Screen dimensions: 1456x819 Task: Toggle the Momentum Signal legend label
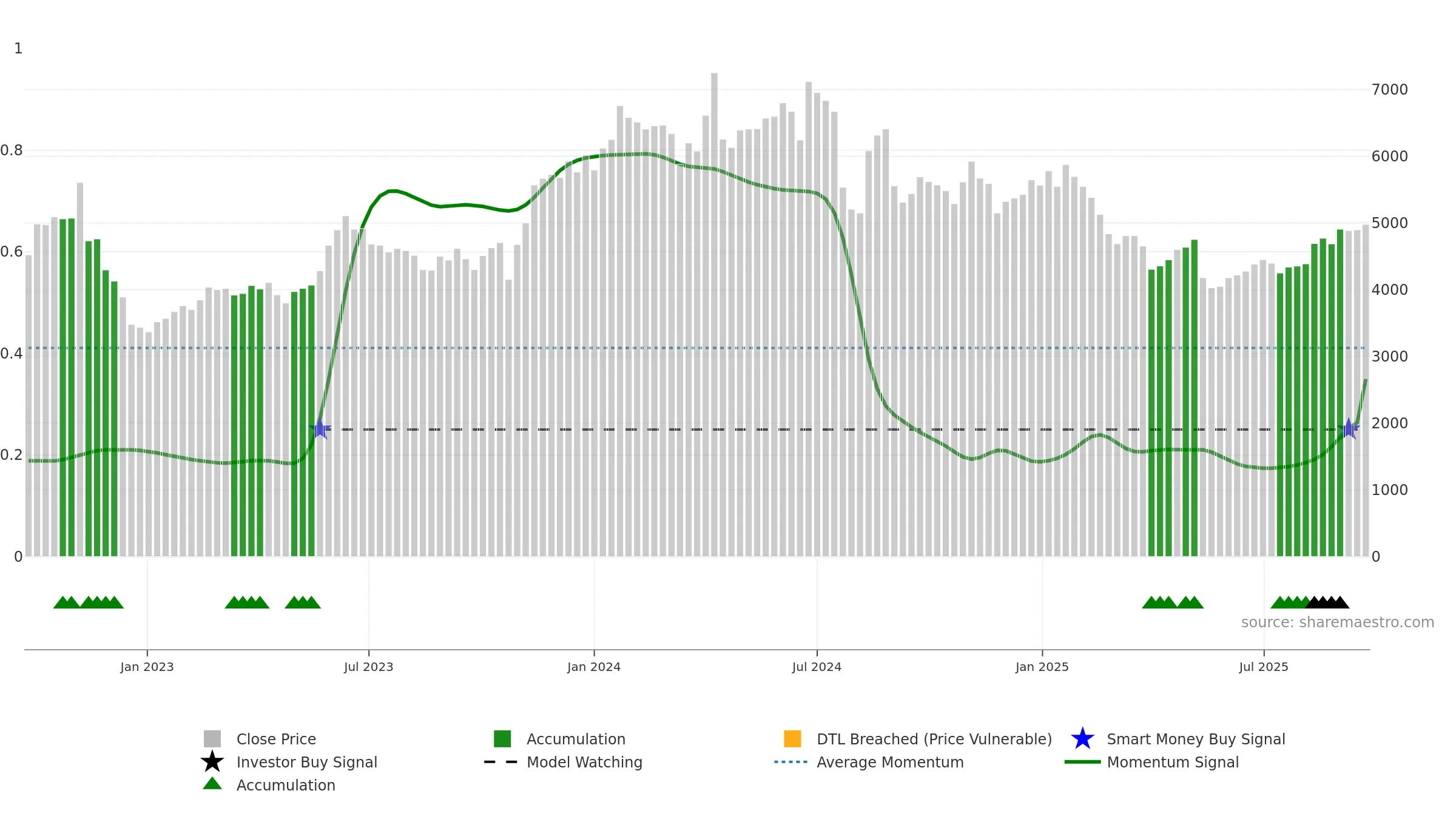click(x=1173, y=762)
